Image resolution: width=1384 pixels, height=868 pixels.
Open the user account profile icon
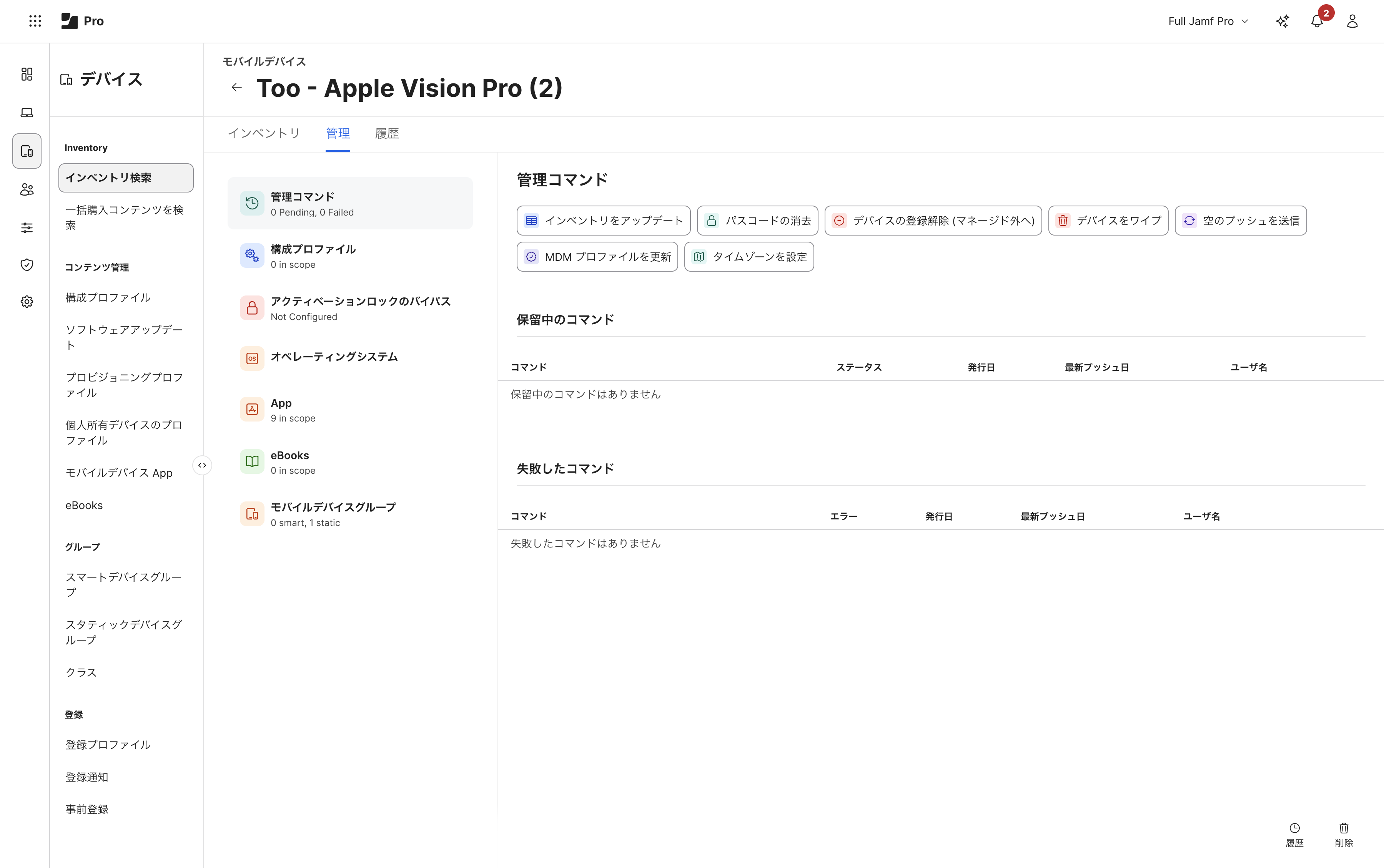coord(1352,21)
